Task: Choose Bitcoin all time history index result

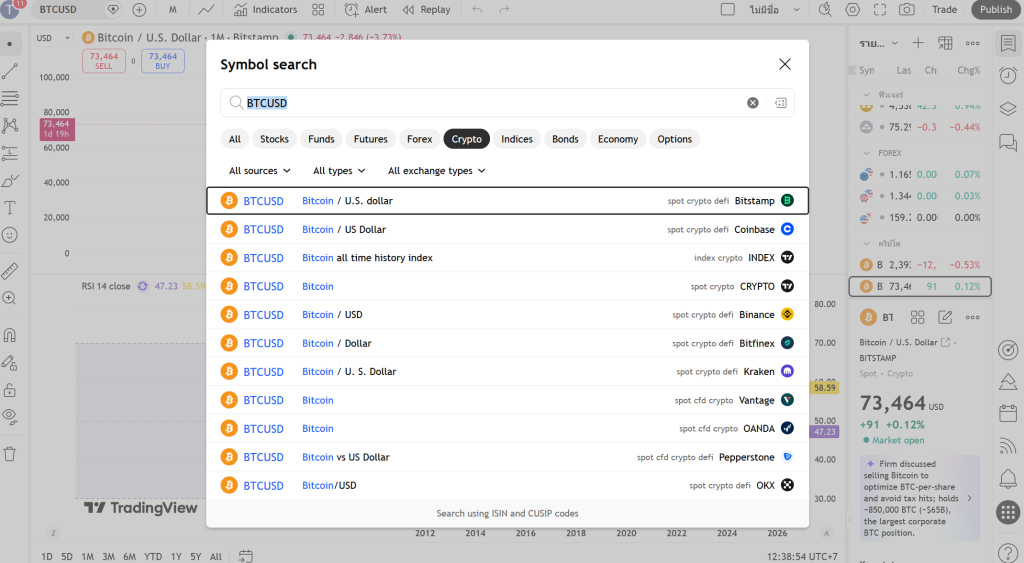Action: pos(507,257)
